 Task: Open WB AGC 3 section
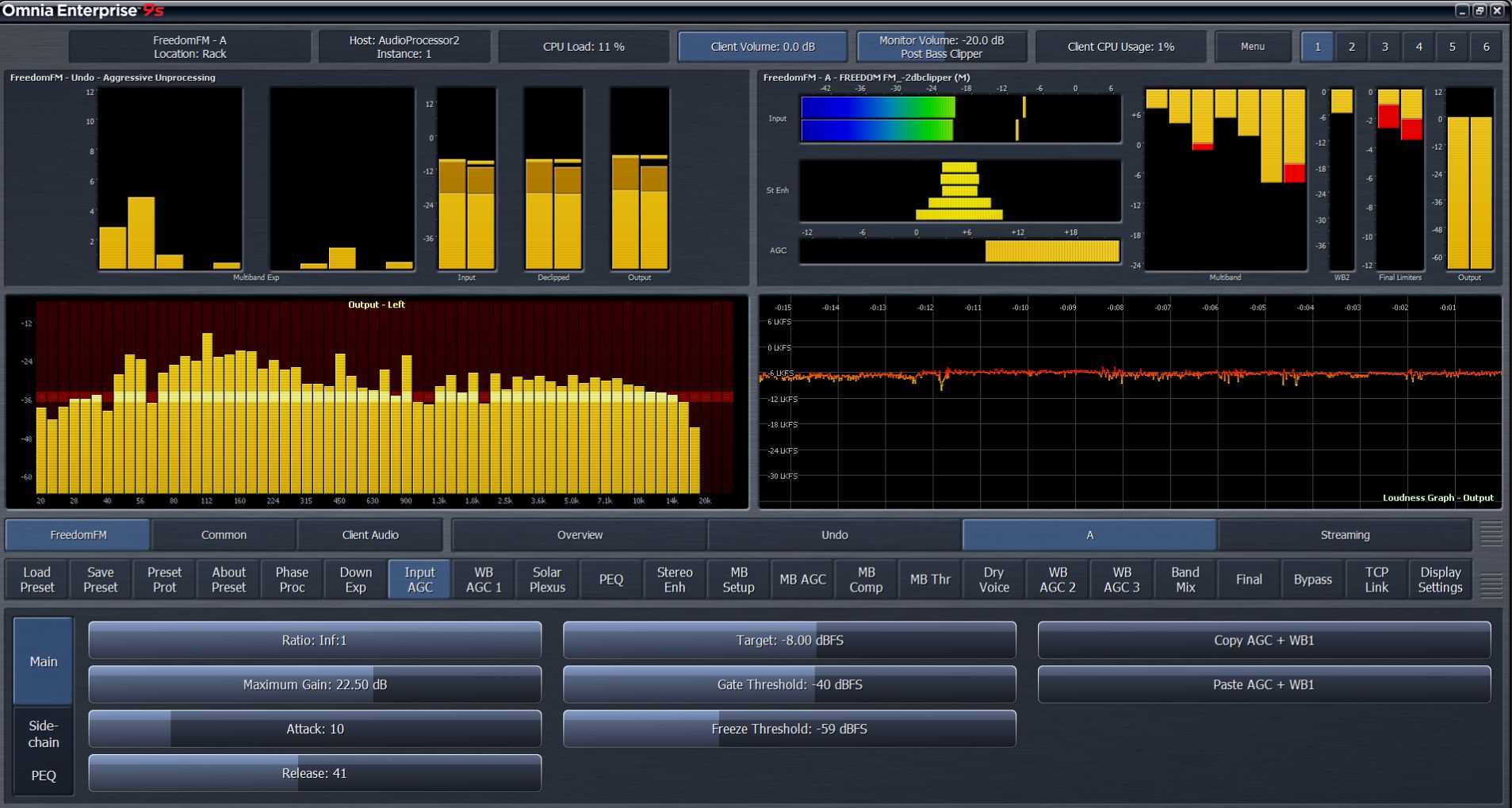pyautogui.click(x=1121, y=580)
